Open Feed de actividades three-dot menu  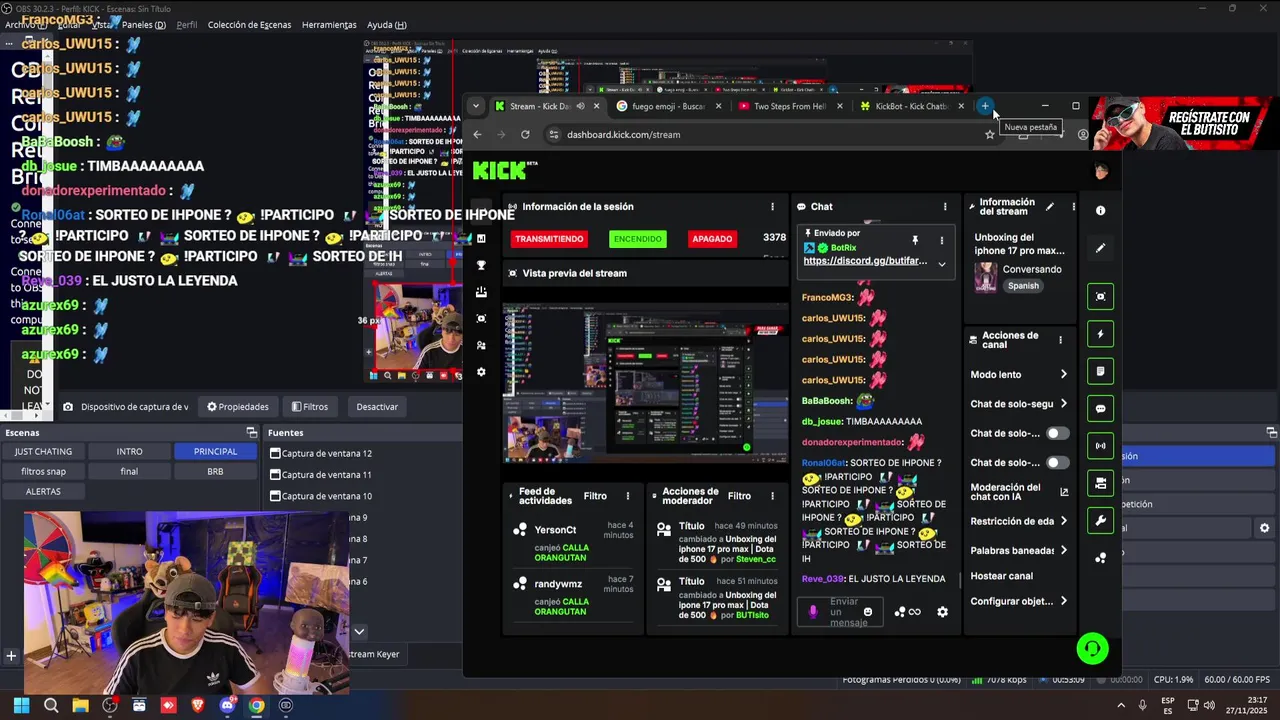pos(628,496)
